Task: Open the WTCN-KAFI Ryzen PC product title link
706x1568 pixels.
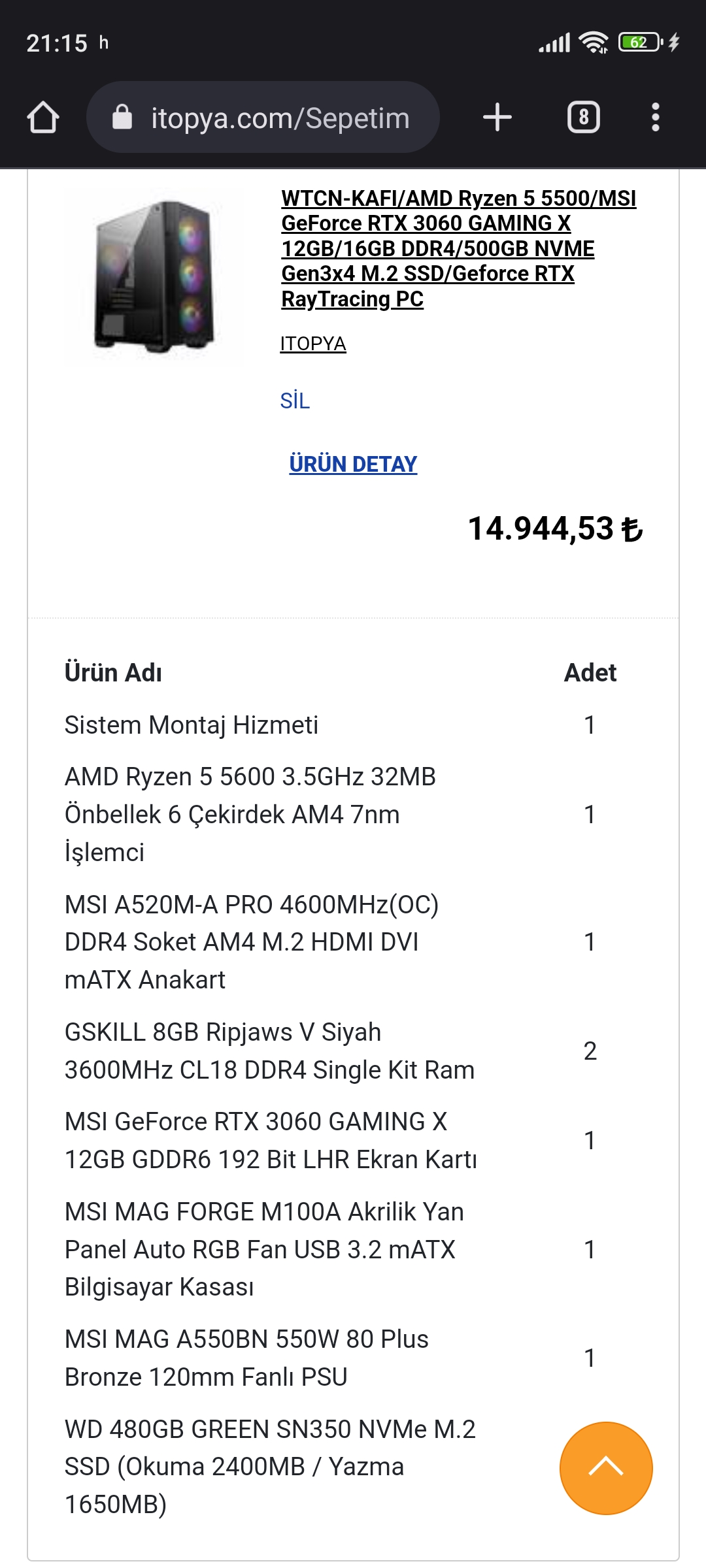Action: coord(458,248)
